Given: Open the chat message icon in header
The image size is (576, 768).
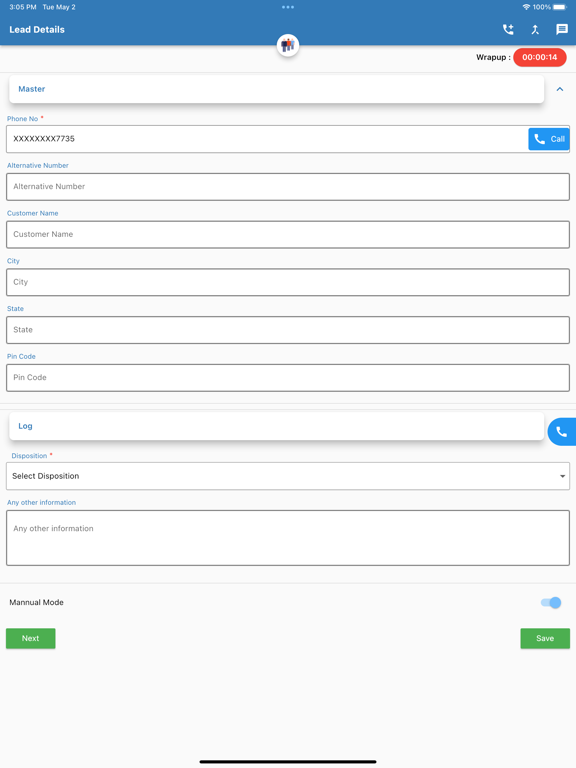Looking at the screenshot, I should [562, 29].
